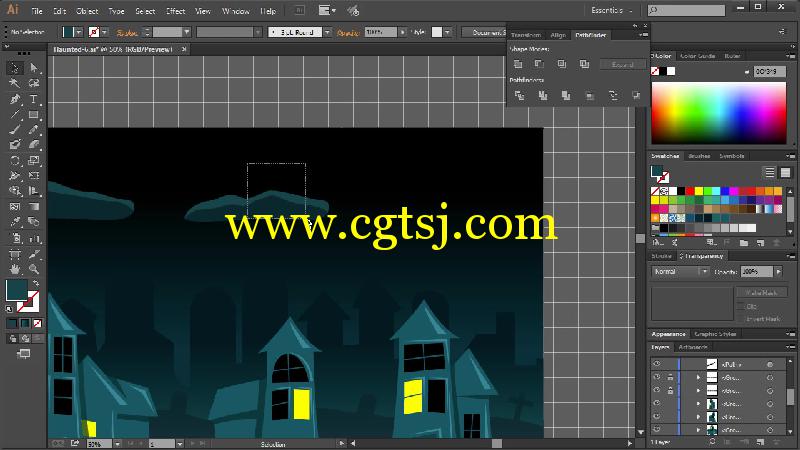The image size is (800, 450).
Task: Click the Expand button in Pathfinder
Action: coord(622,65)
